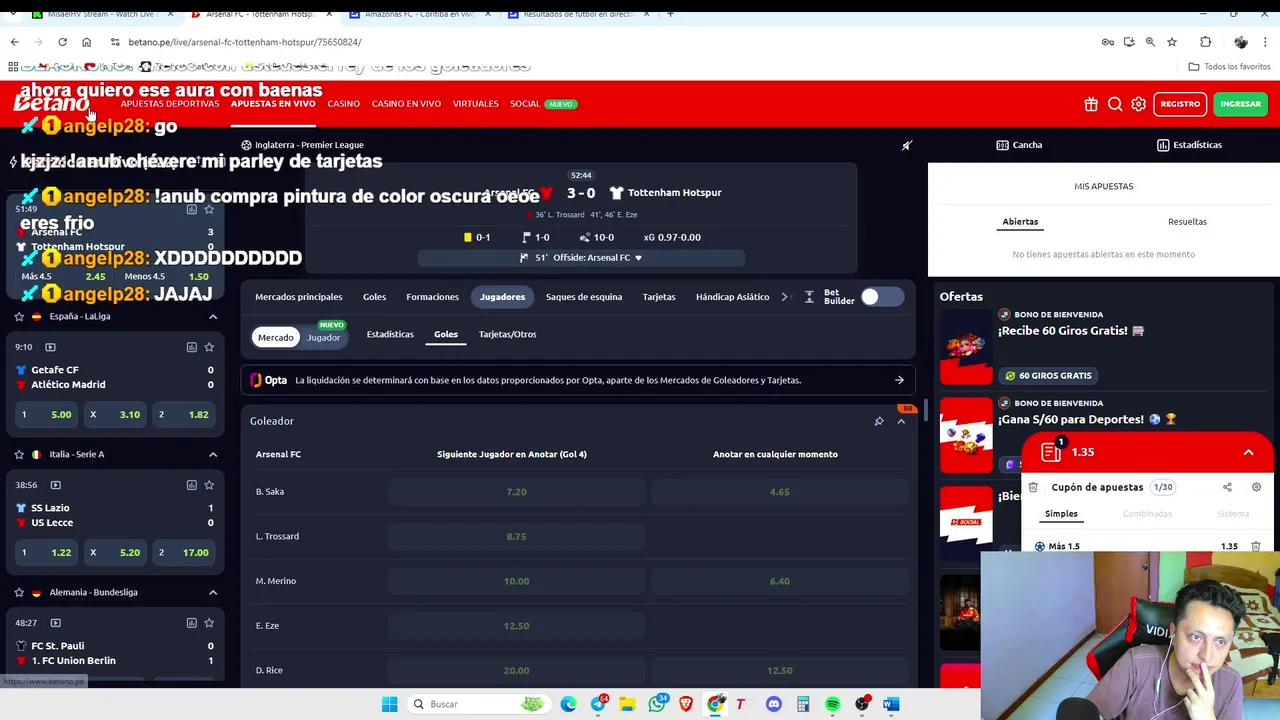
Task: Collapse the Alemania - Bundesliga section
Action: click(212, 592)
